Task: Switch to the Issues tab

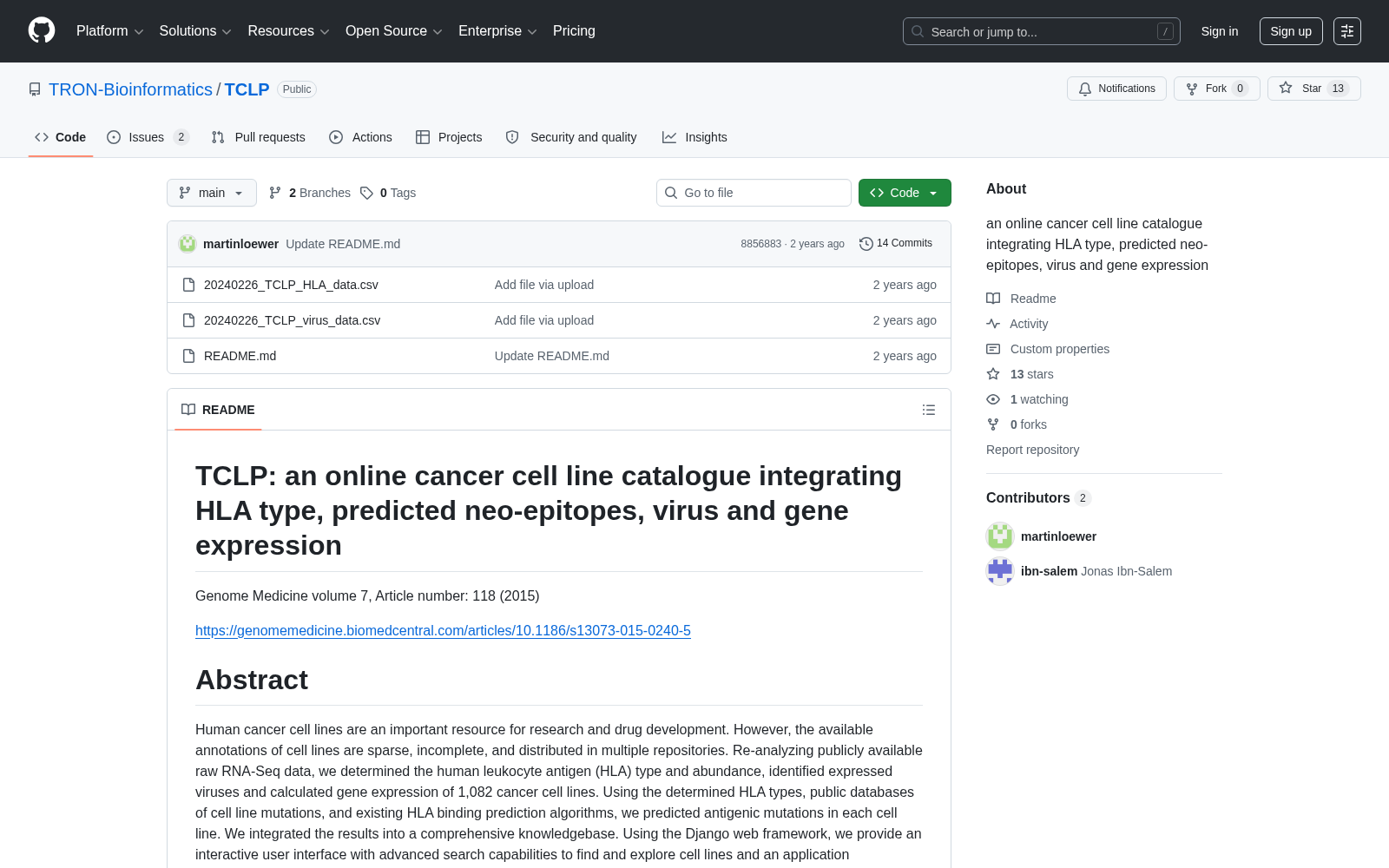Action: pyautogui.click(x=148, y=137)
